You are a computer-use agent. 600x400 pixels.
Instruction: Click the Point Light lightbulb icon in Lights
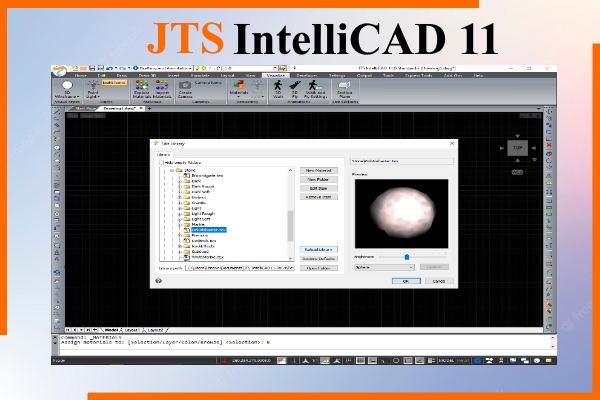coord(93,85)
